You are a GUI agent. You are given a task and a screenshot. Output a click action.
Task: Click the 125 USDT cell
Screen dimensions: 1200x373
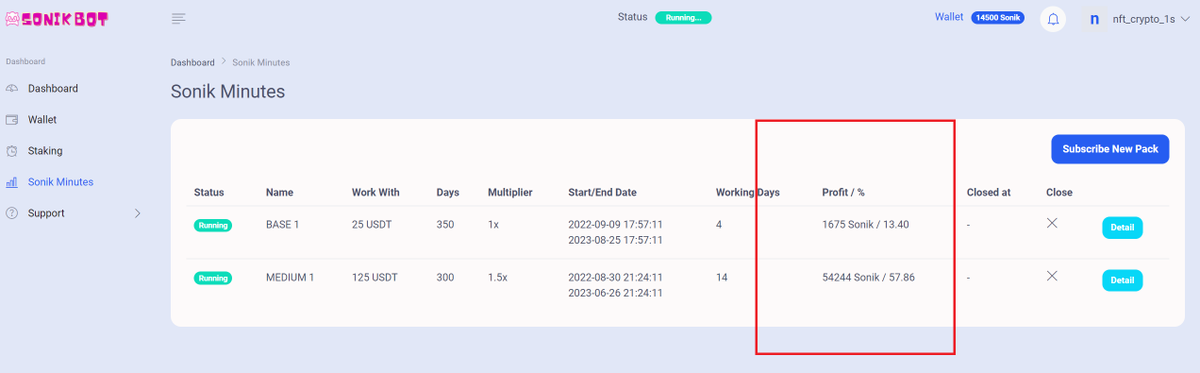376,277
